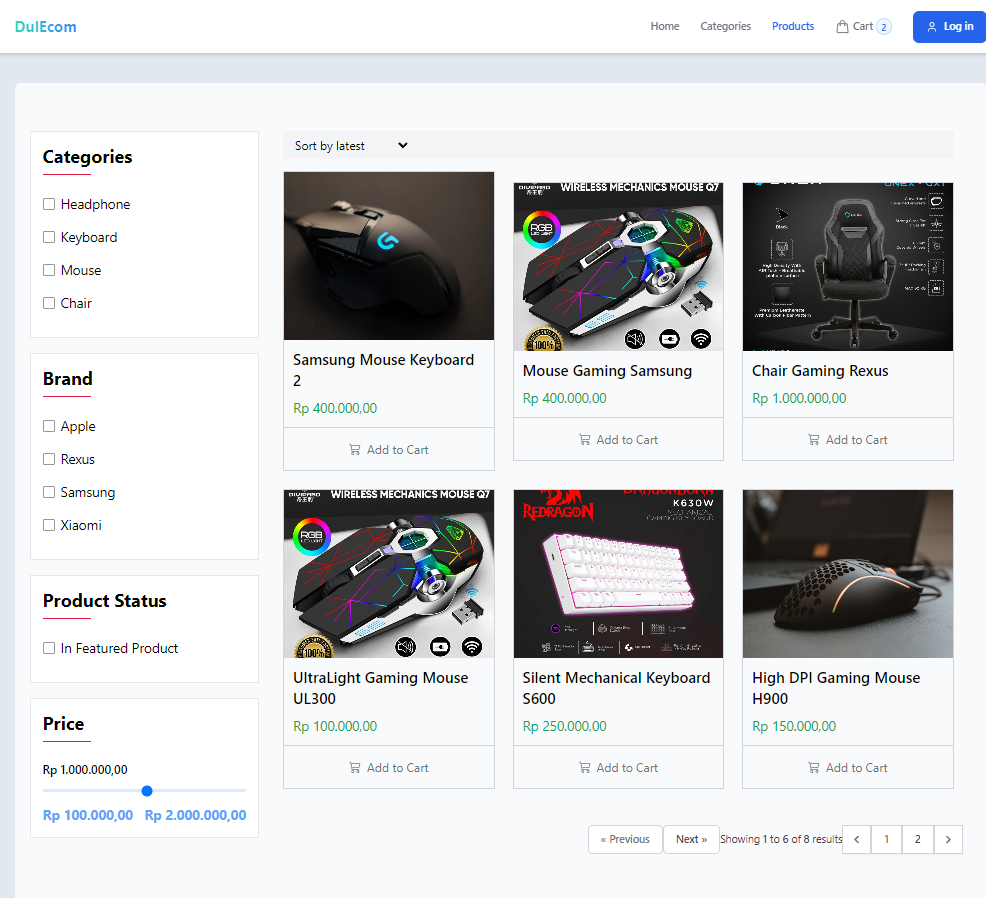Click the cart icon beside Chair Gaming Rexus Add to Cart
Viewport: 986px width, 898px height.
pos(813,439)
